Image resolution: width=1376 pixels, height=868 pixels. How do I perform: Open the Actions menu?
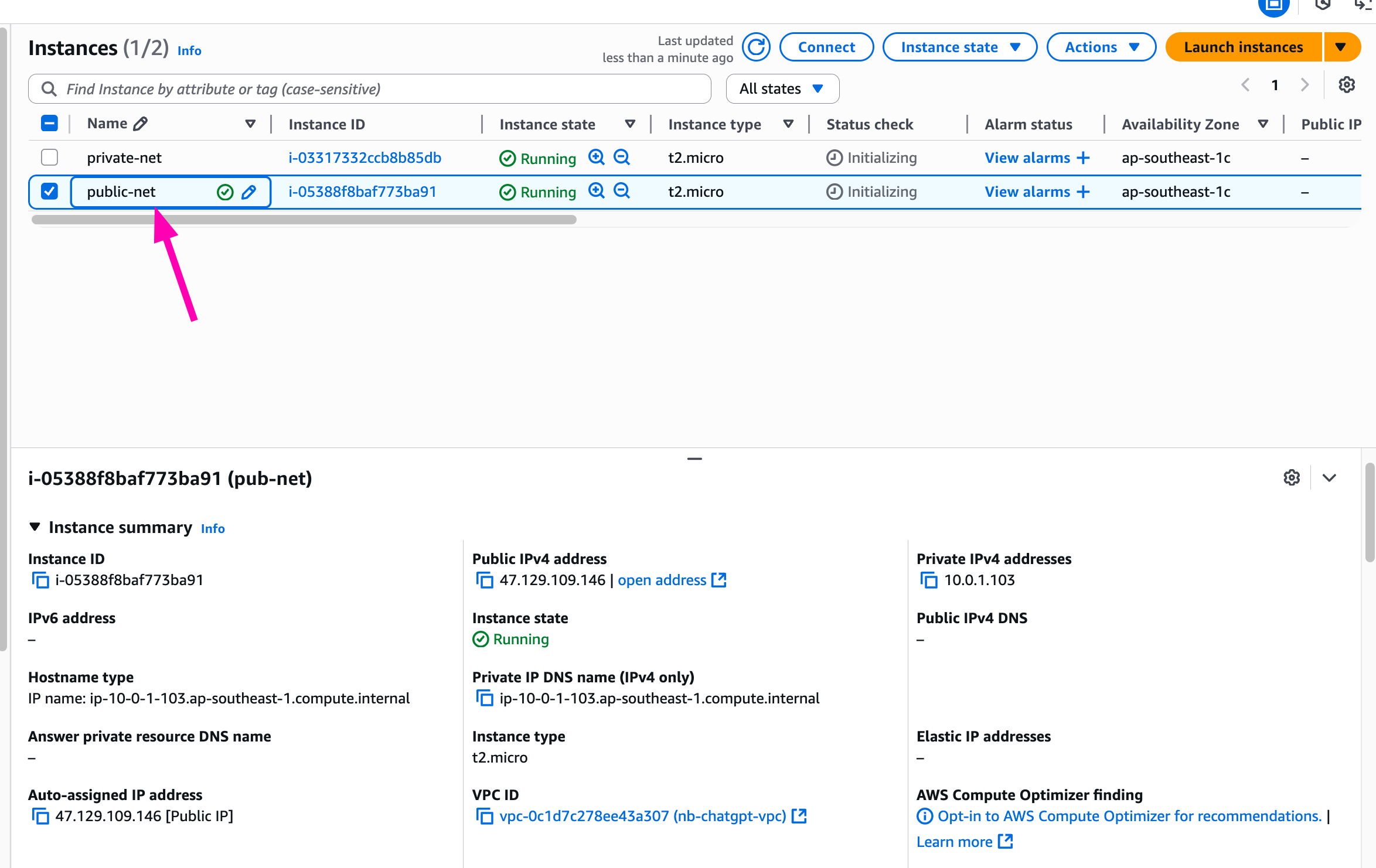(1101, 47)
